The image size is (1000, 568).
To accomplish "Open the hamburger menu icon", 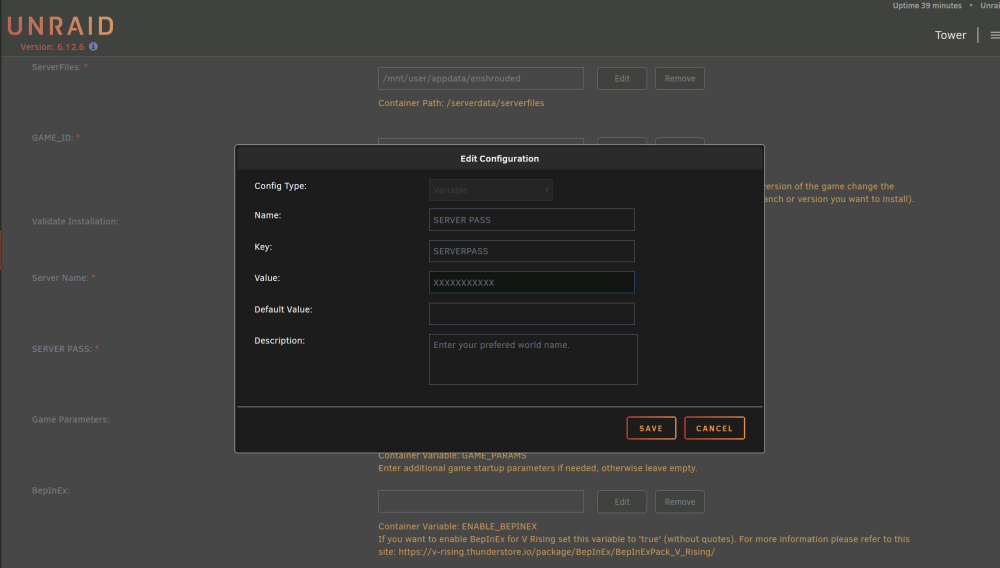I will click(995, 35).
